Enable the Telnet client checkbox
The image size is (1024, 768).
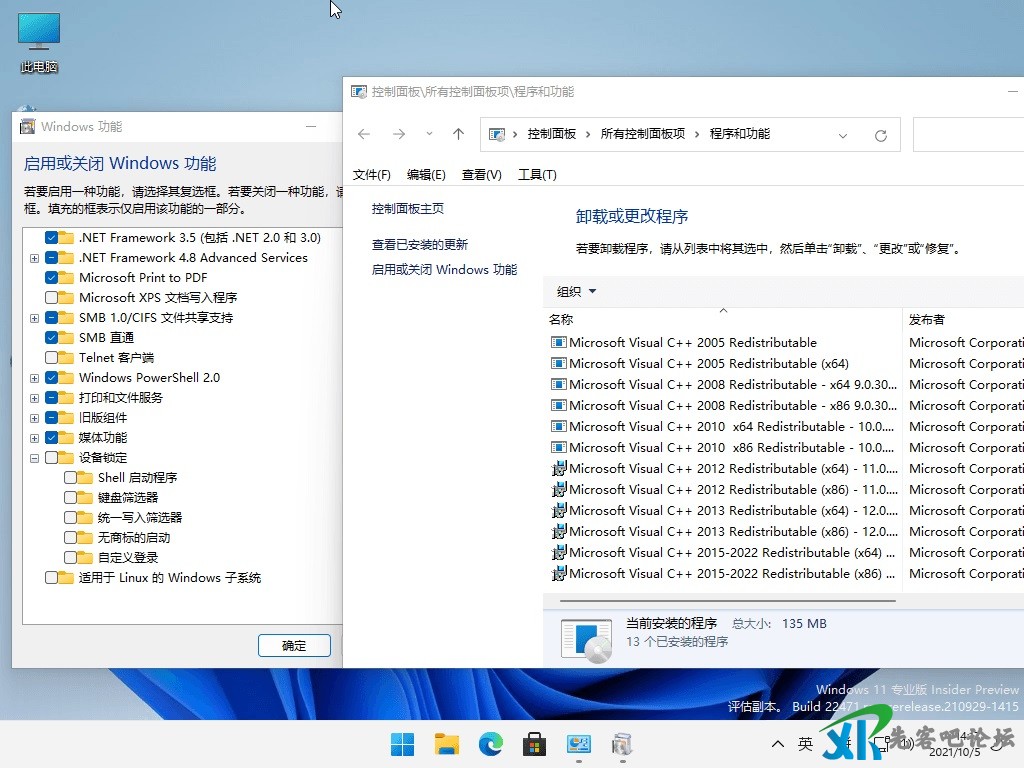[x=52, y=357]
